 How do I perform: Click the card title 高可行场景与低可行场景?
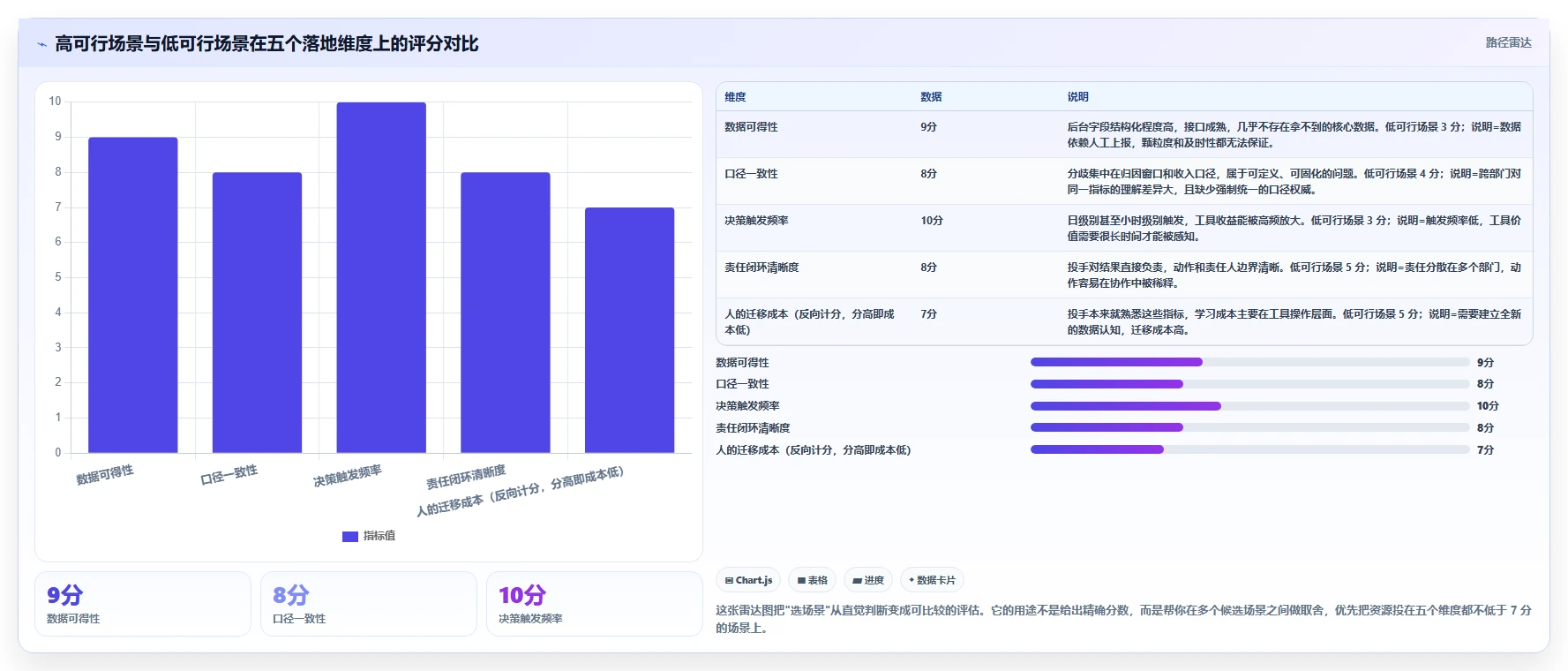[x=266, y=43]
